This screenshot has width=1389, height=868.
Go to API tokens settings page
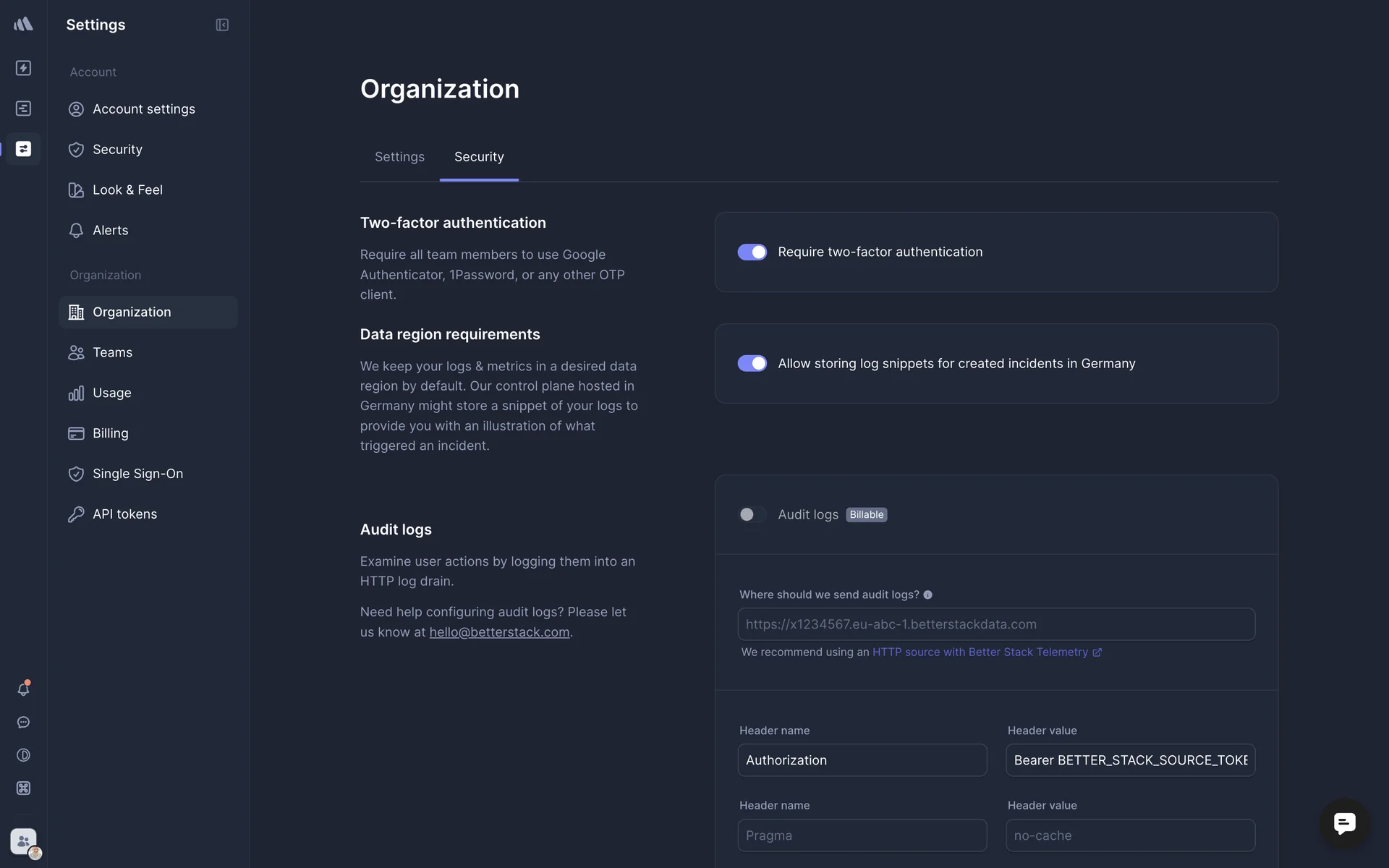click(x=124, y=514)
